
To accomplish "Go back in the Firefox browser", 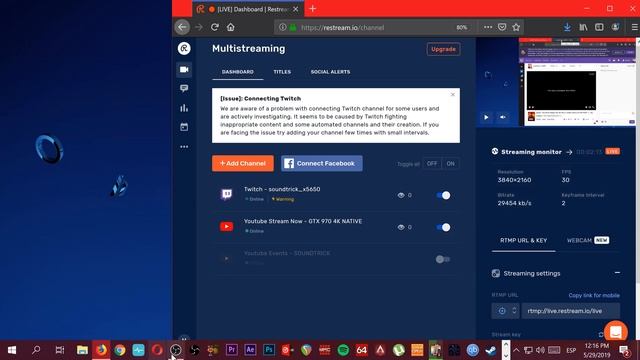I will (x=182, y=27).
